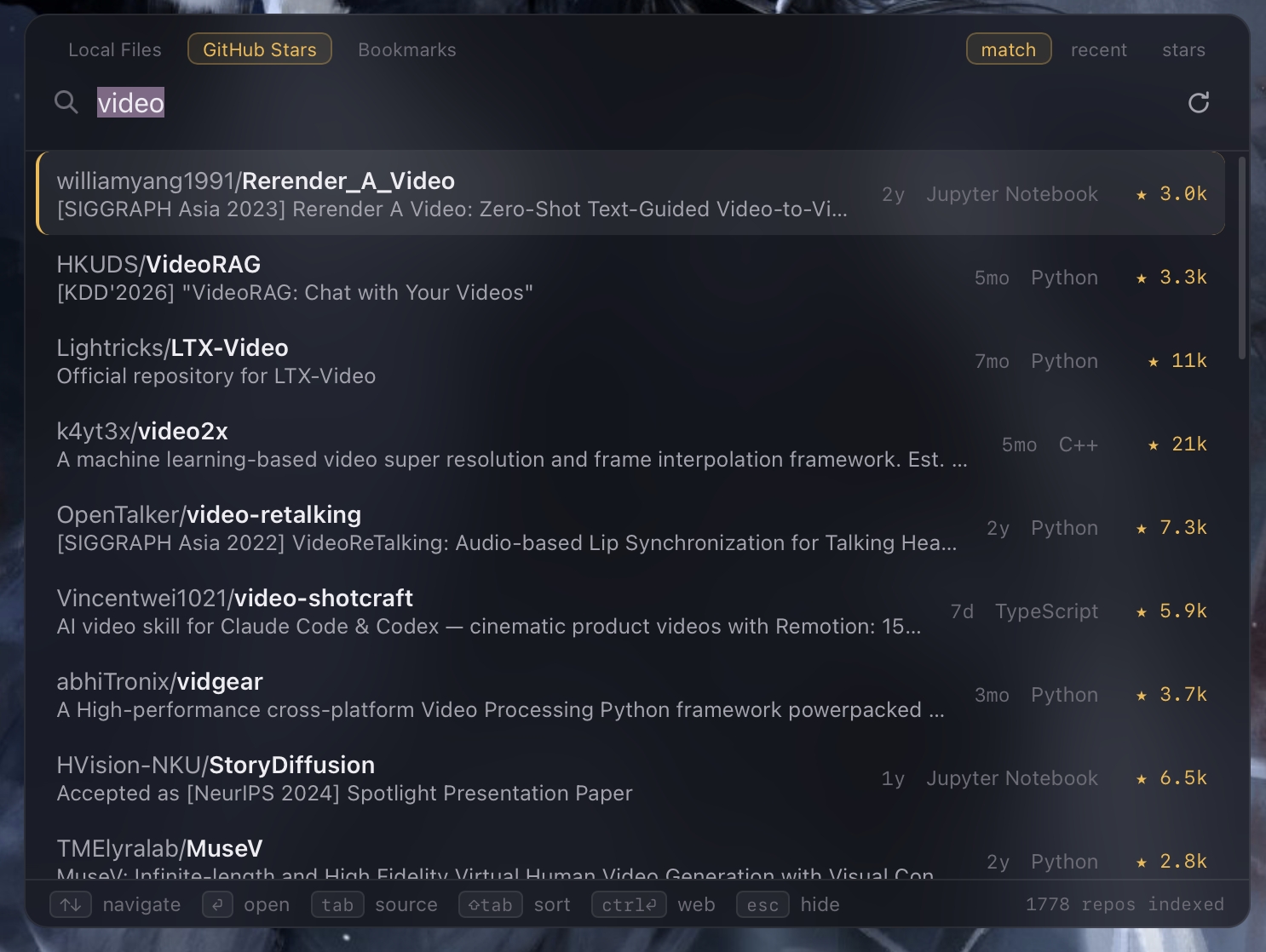Image resolution: width=1266 pixels, height=952 pixels.
Task: Click the results list scrollbar
Action: point(1242,257)
